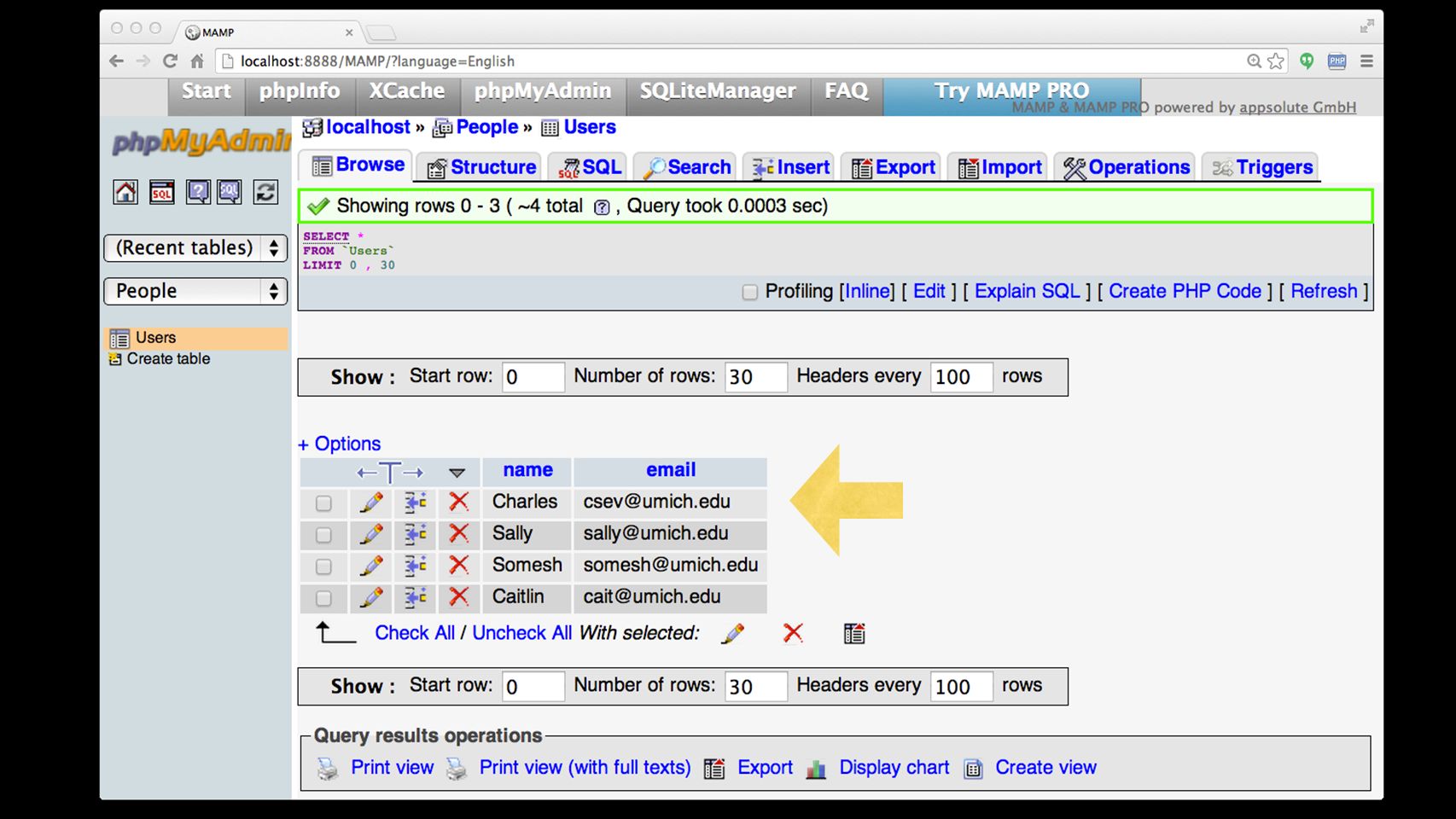Viewport: 1456px width, 819px height.
Task: Click the Print view link
Action: [392, 768]
